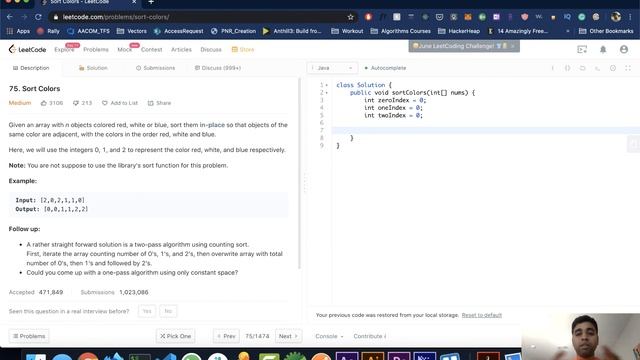Click the Problems list button at bottom
The height and width of the screenshot is (360, 640).
pyautogui.click(x=29, y=336)
